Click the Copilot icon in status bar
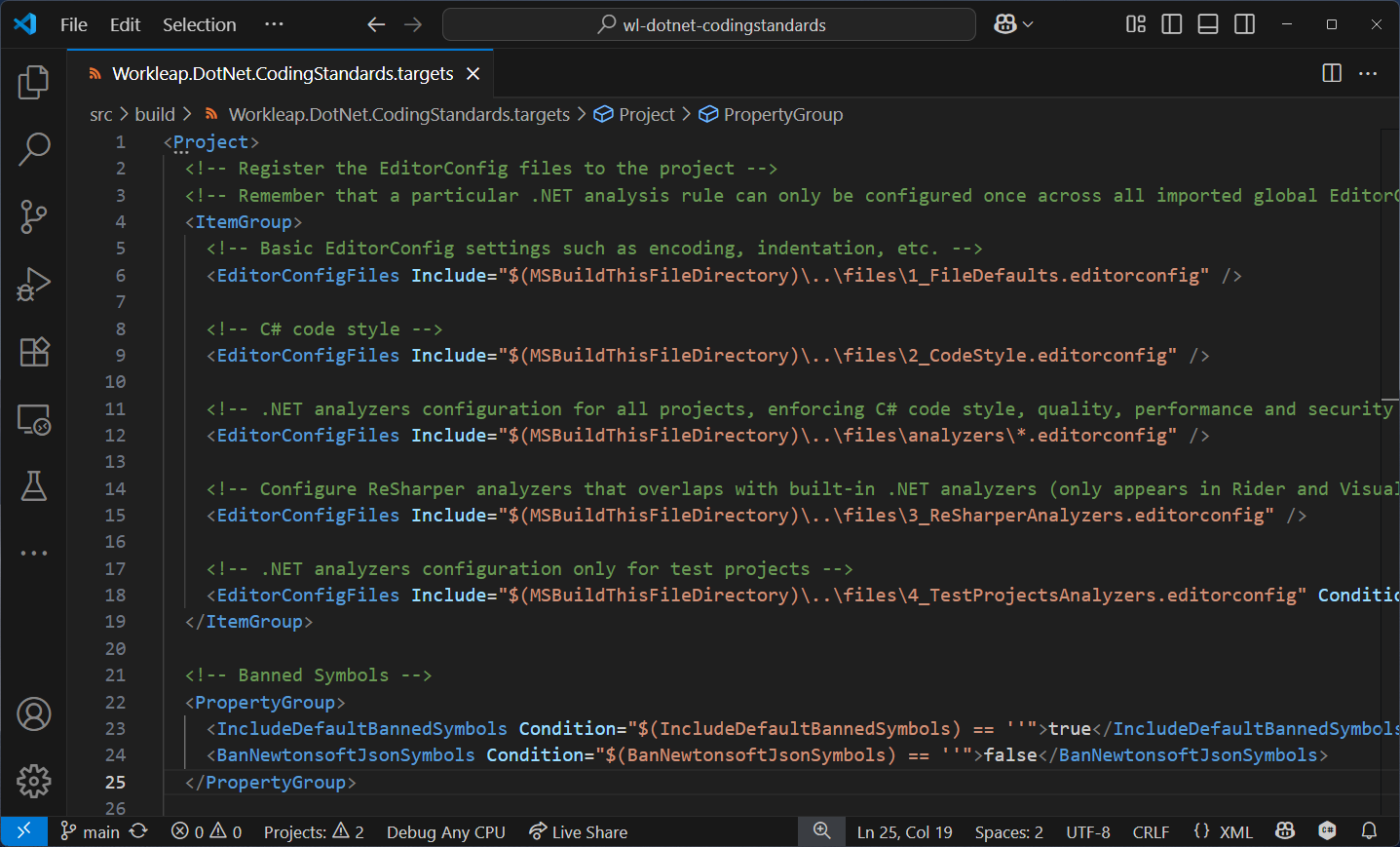The height and width of the screenshot is (847, 1400). pyautogui.click(x=1284, y=831)
